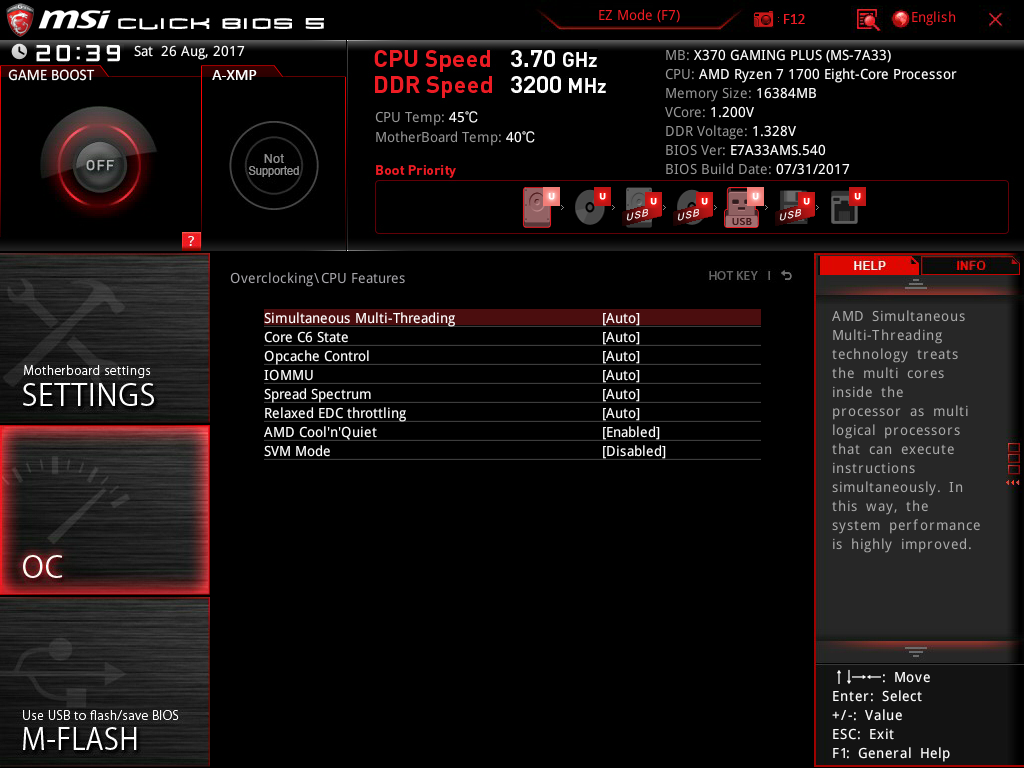
Task: Click the MSI dragon shield logo
Action: pyautogui.click(x=20, y=20)
